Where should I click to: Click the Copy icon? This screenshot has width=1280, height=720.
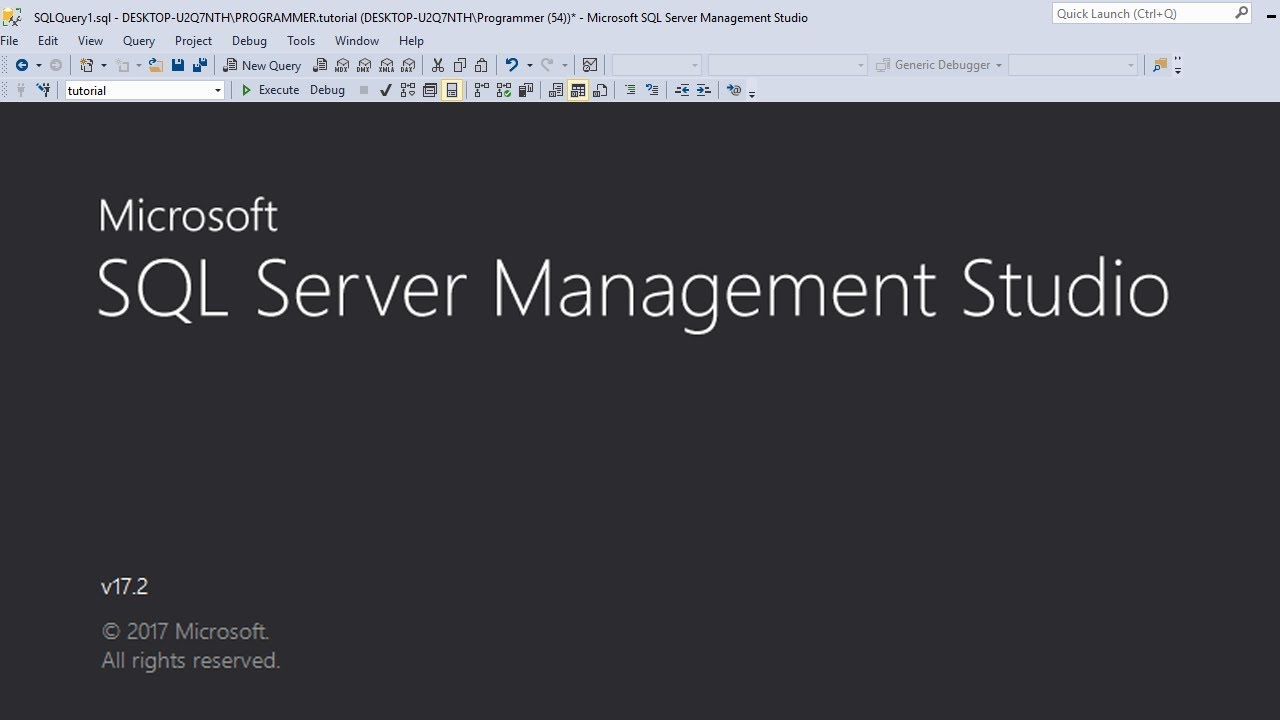pos(459,65)
